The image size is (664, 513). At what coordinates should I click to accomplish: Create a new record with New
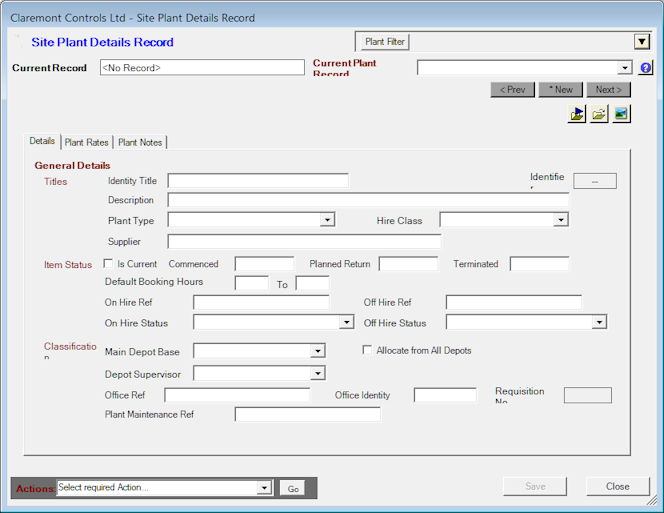click(x=561, y=90)
